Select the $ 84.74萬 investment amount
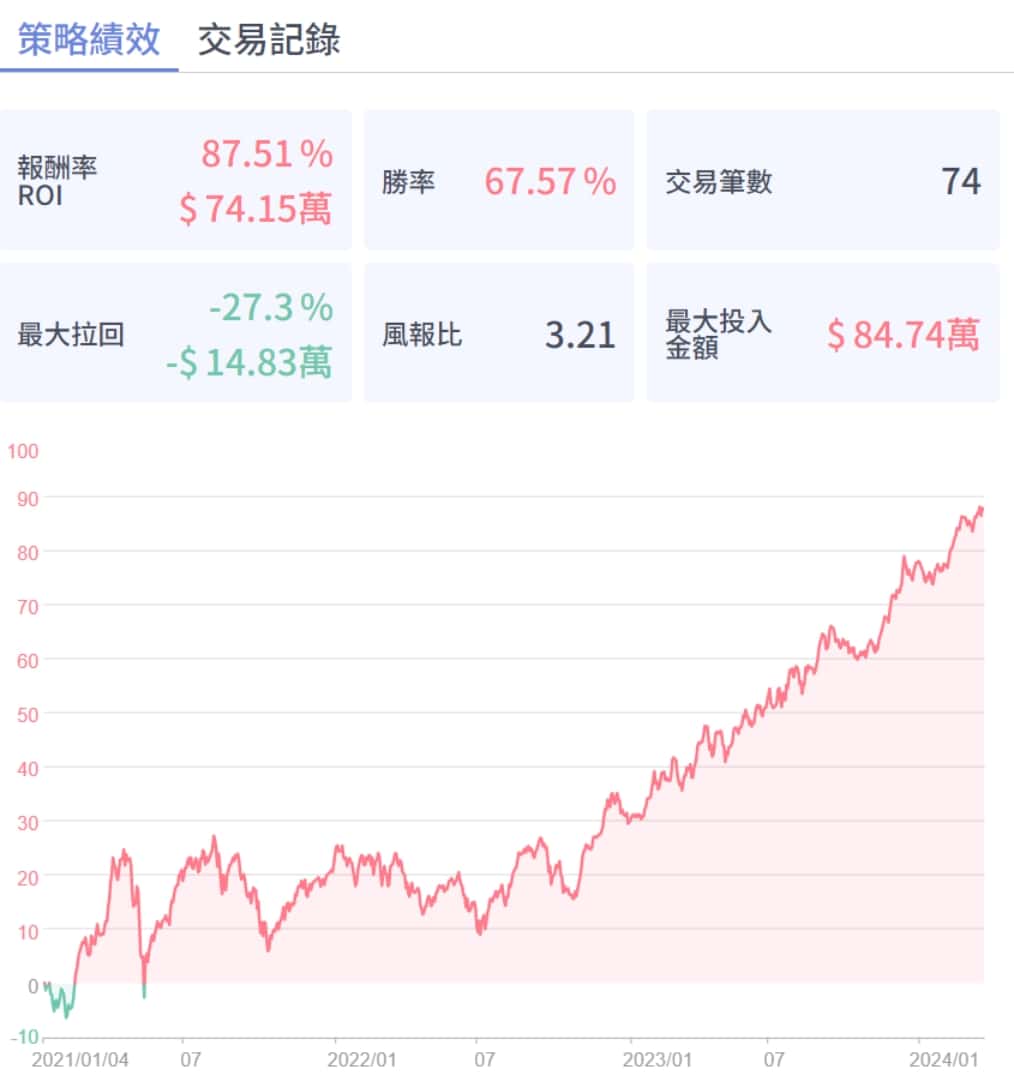 point(903,335)
